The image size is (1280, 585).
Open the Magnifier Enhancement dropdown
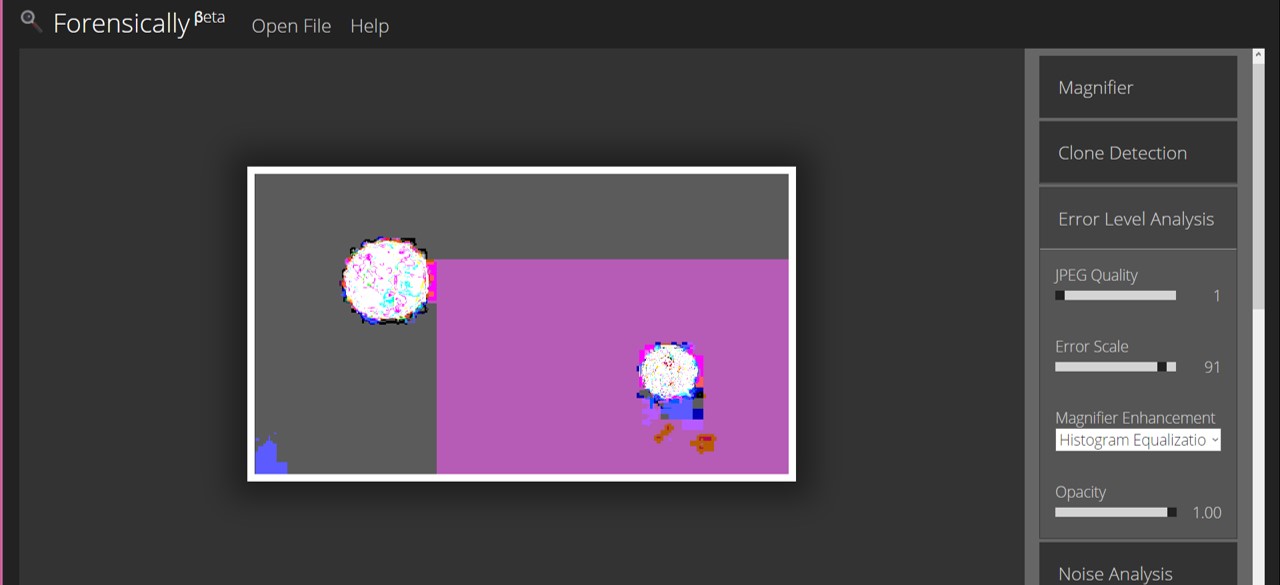[x=1138, y=440]
